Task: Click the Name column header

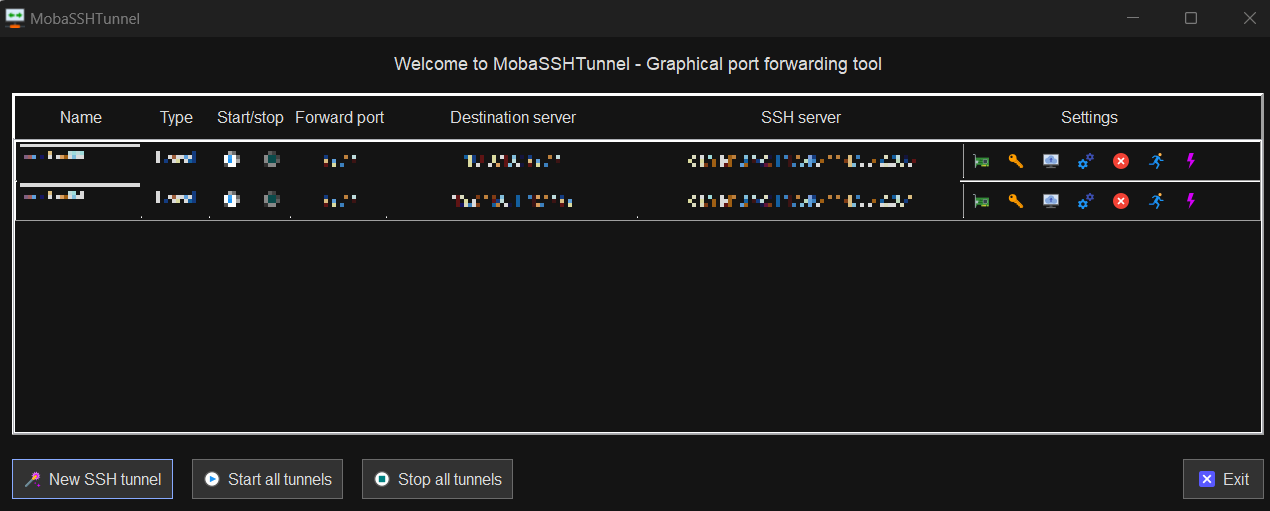Action: click(81, 117)
